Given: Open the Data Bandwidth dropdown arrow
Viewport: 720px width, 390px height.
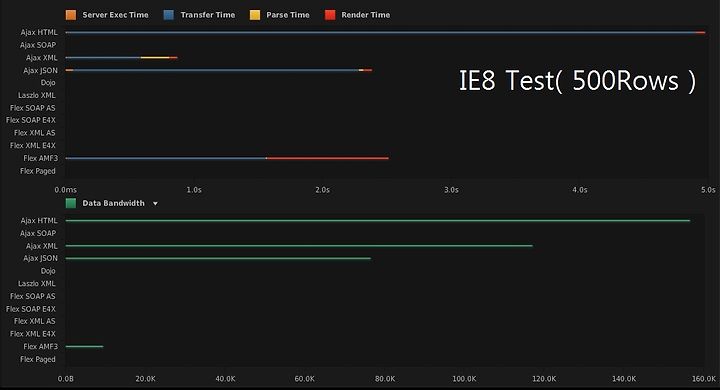Looking at the screenshot, I should pyautogui.click(x=155, y=203).
